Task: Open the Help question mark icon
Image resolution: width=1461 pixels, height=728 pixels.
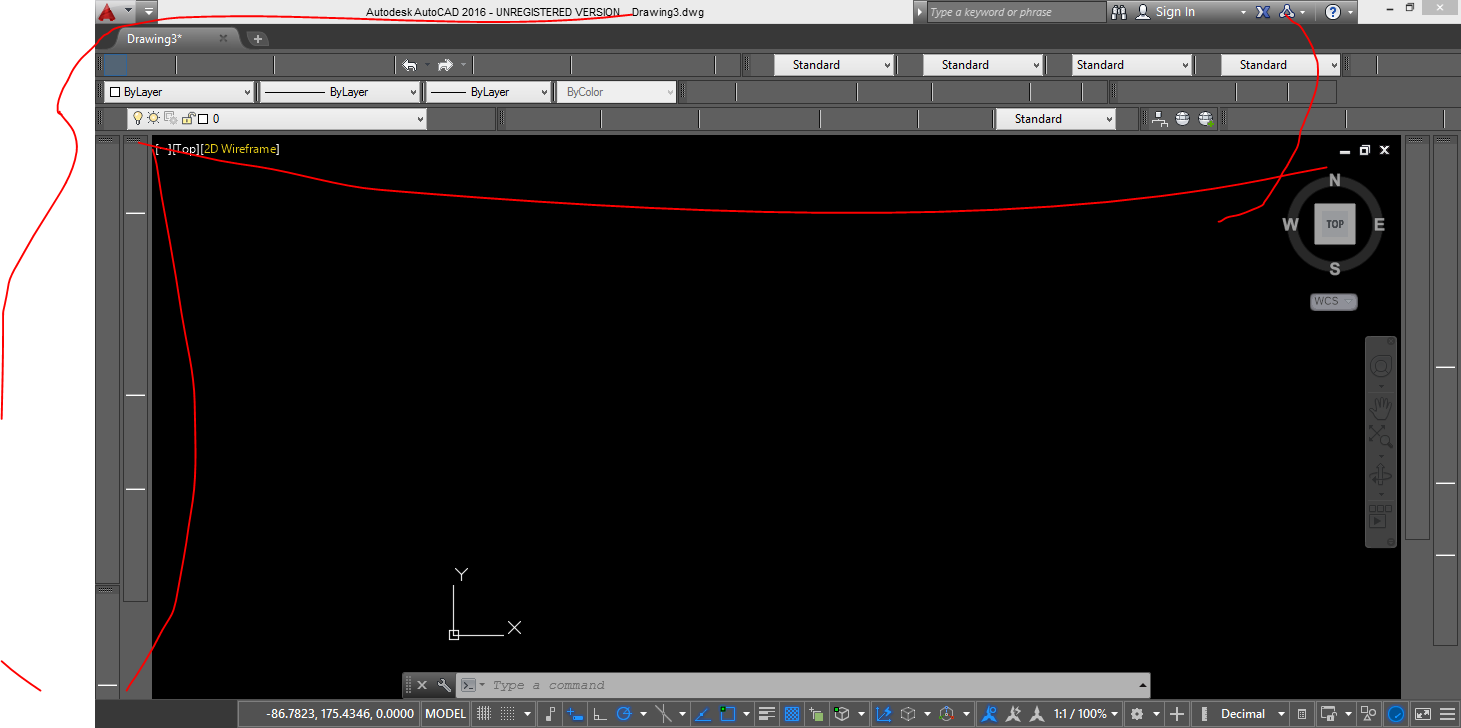Action: click(1333, 12)
